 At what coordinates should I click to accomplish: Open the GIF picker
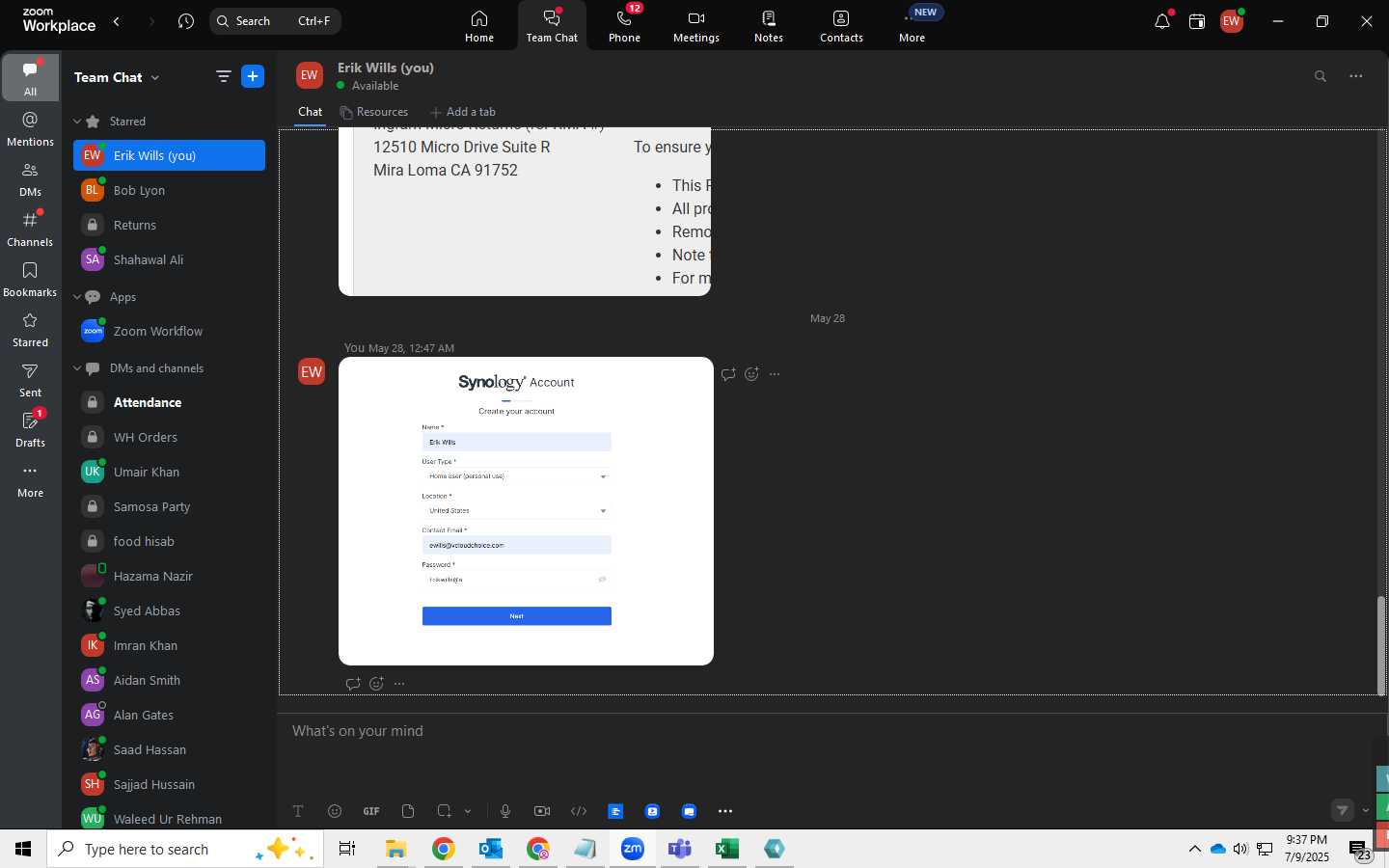click(371, 811)
